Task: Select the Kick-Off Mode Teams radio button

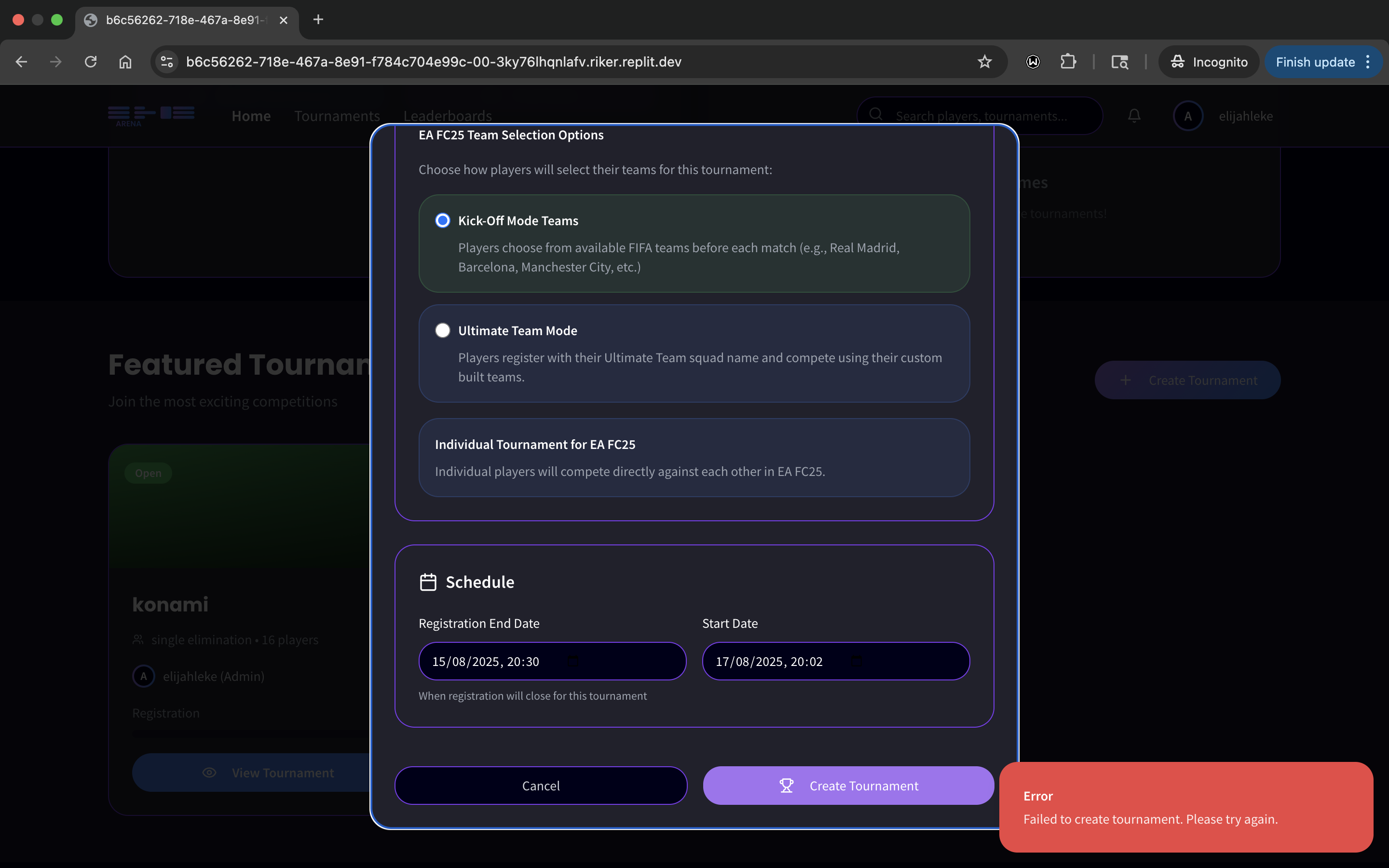Action: point(443,220)
